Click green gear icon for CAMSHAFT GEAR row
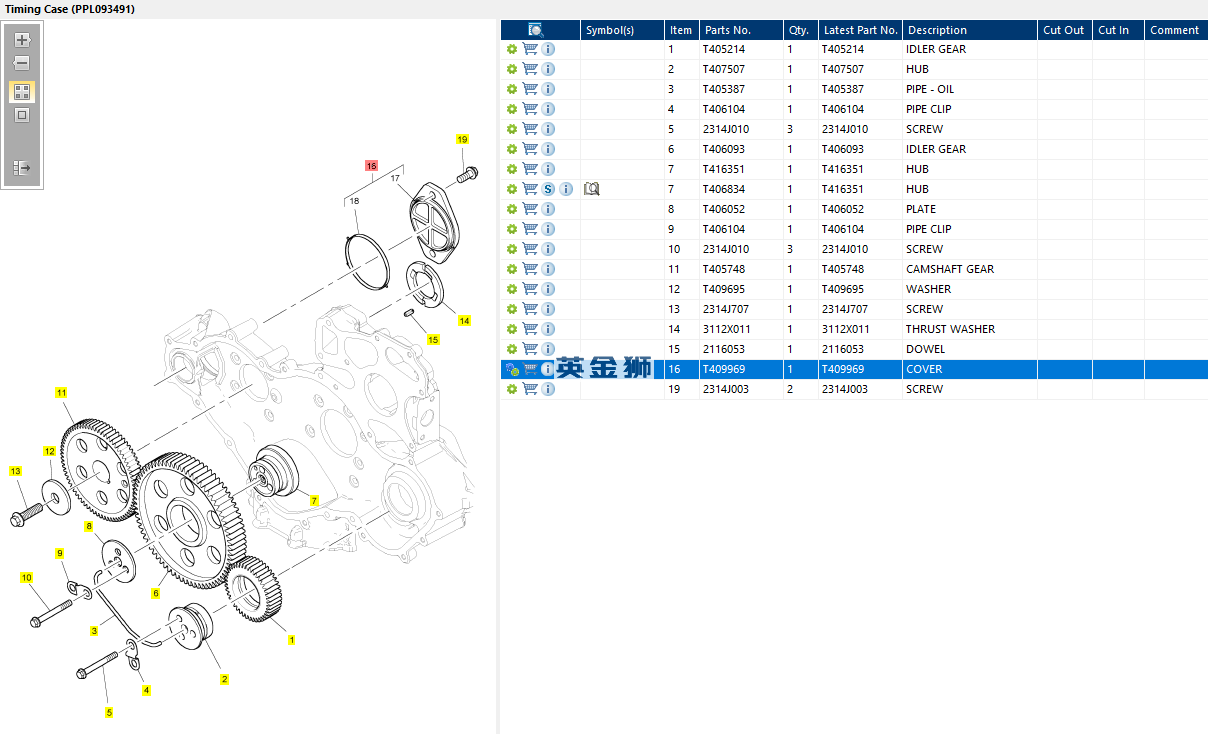Viewport: 1208px width, 734px height. [x=512, y=269]
